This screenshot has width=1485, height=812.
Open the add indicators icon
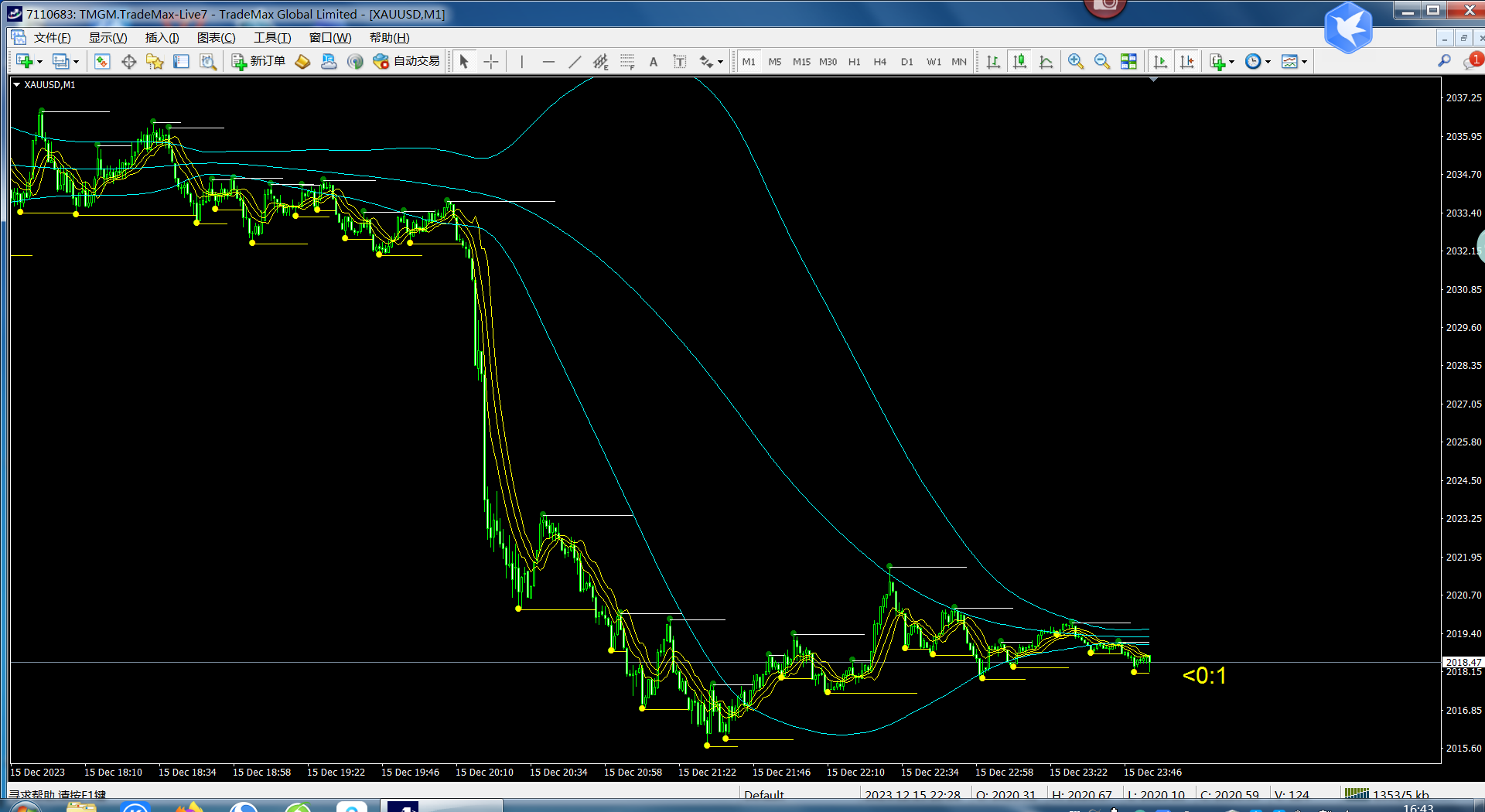pyautogui.click(x=1217, y=61)
